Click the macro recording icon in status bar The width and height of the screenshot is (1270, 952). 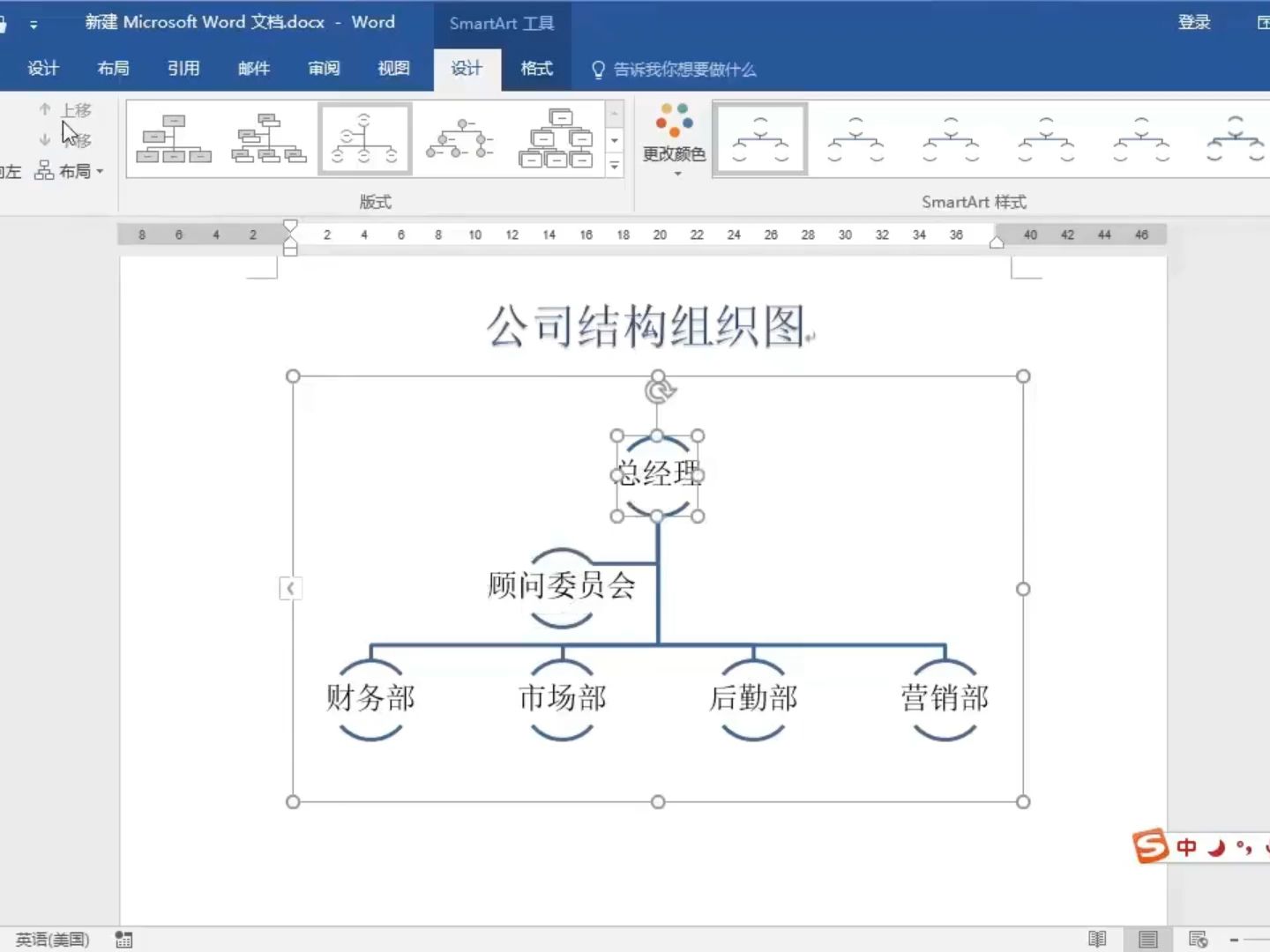123,939
